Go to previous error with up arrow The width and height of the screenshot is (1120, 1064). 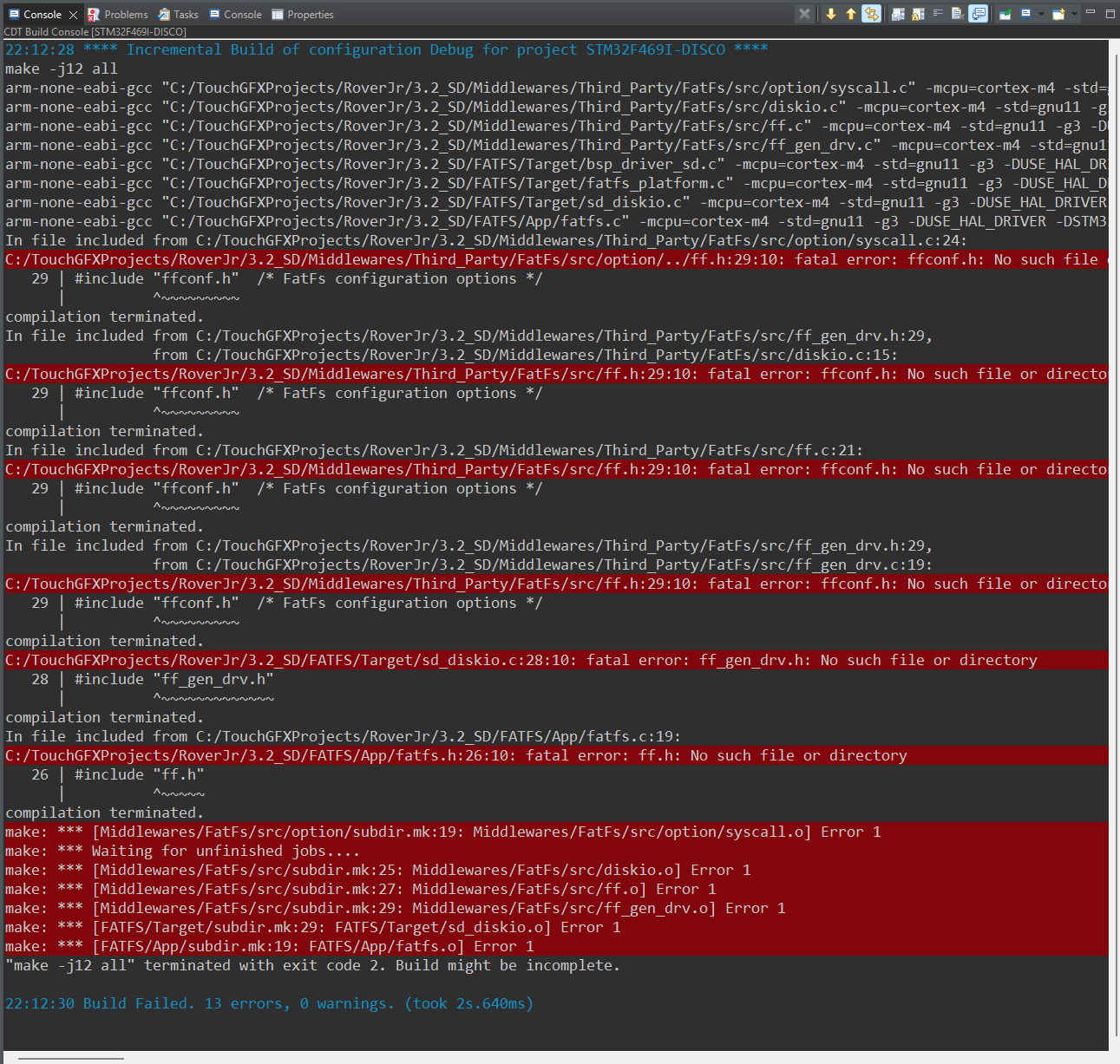851,14
